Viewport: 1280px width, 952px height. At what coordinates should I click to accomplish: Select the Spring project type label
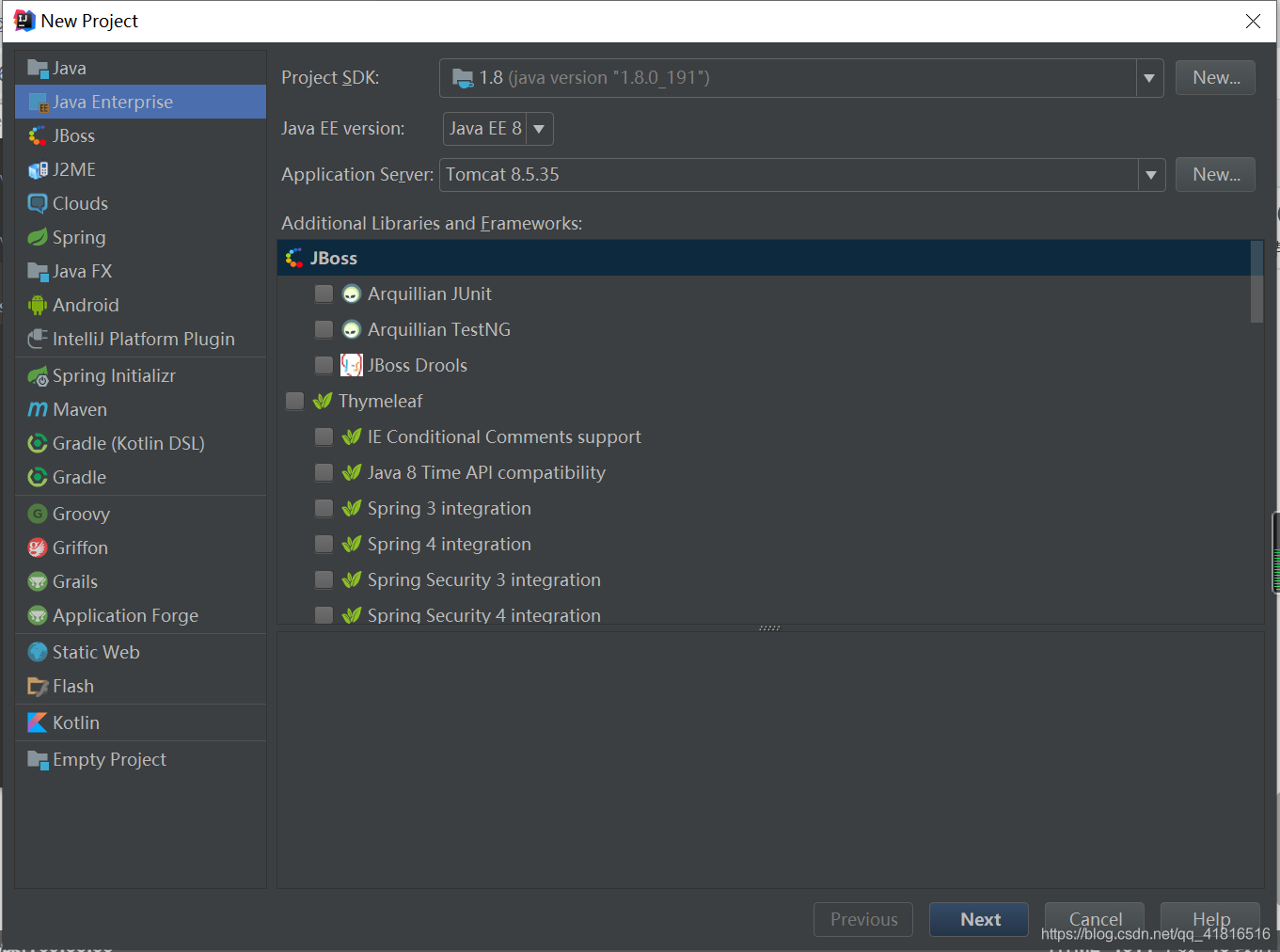tap(79, 237)
